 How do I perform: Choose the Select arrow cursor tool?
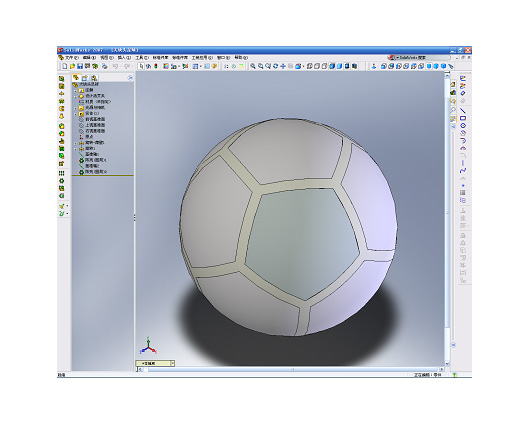(141, 67)
